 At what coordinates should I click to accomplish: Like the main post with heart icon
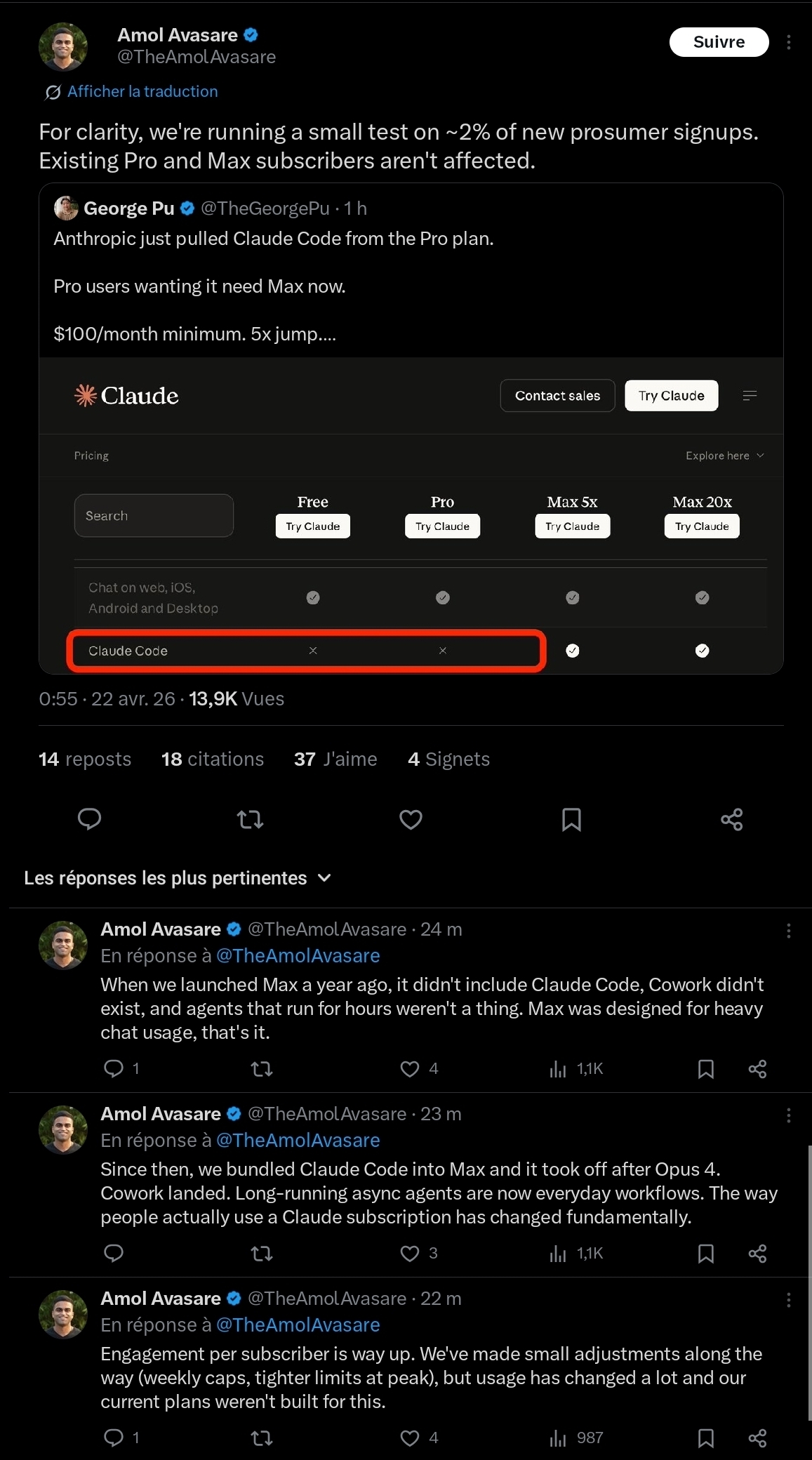pos(411,819)
